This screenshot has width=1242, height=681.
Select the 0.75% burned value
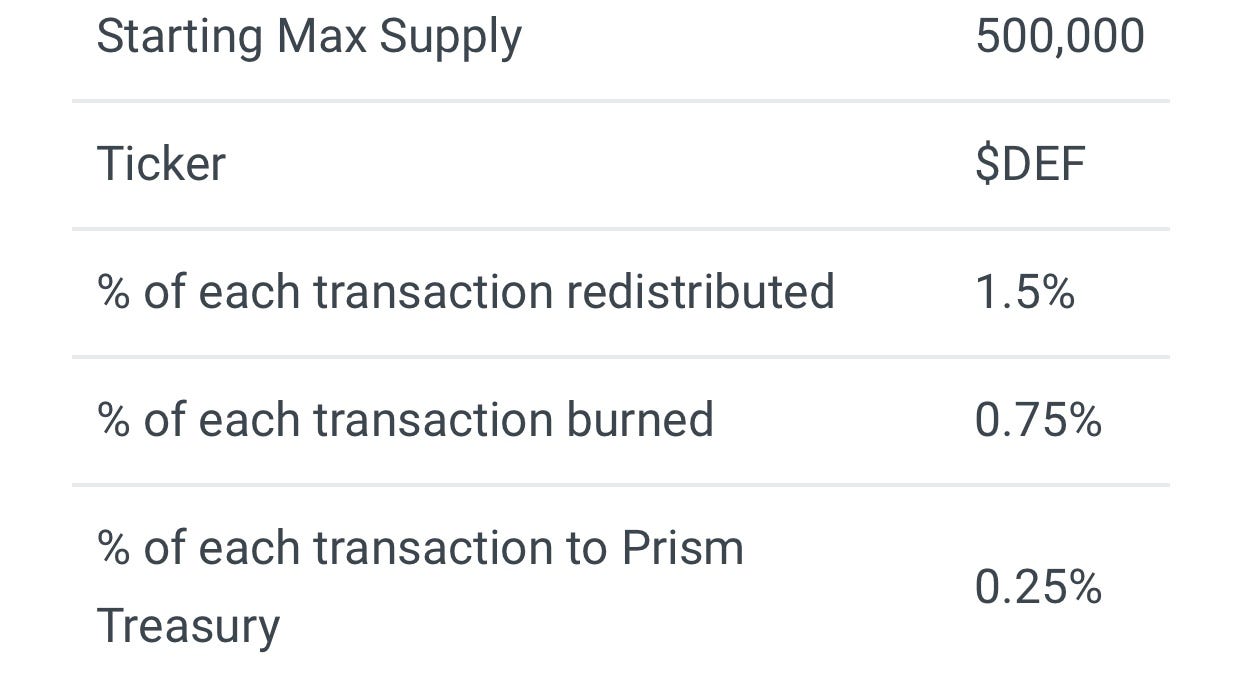point(1038,420)
